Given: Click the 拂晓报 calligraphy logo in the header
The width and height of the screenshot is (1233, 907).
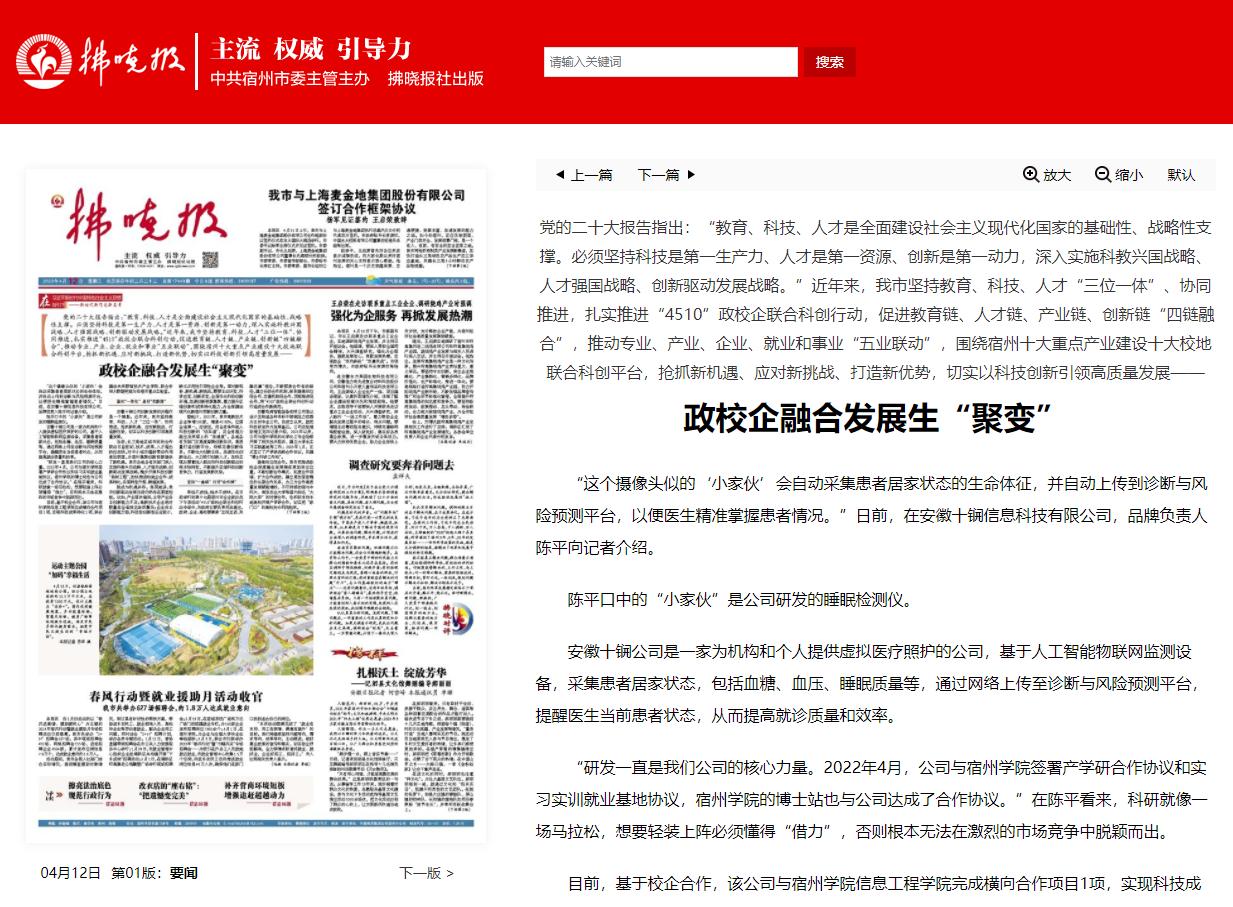Looking at the screenshot, I should coord(132,62).
